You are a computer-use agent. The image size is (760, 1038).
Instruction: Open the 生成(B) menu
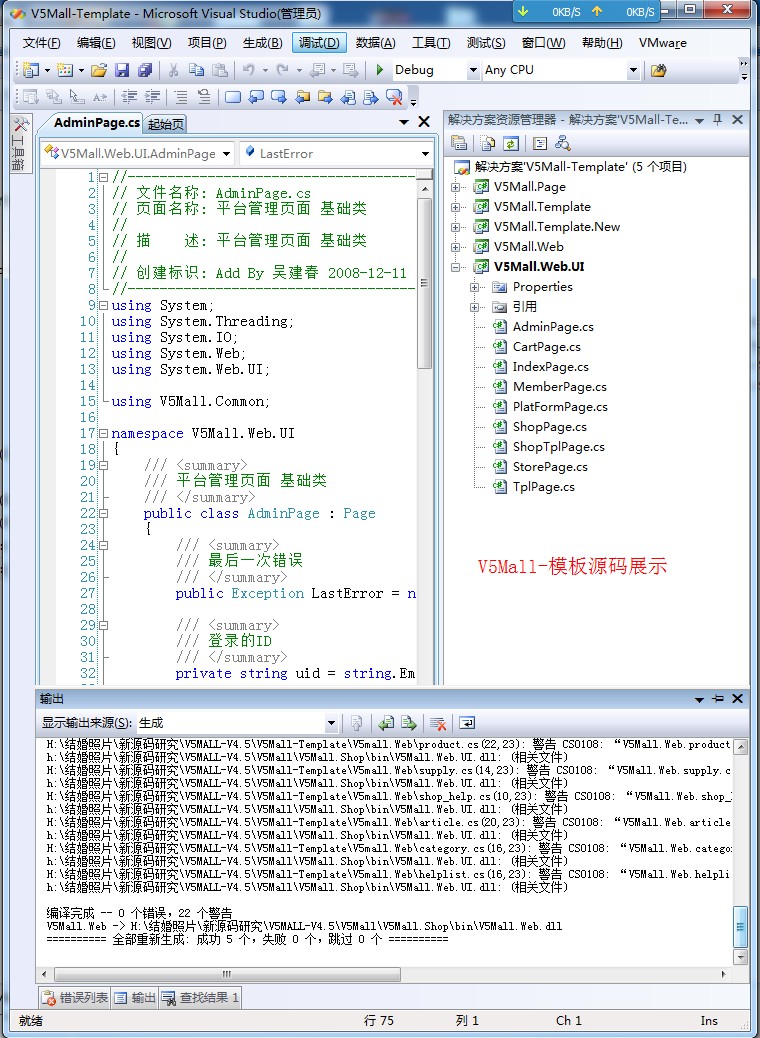click(x=263, y=43)
